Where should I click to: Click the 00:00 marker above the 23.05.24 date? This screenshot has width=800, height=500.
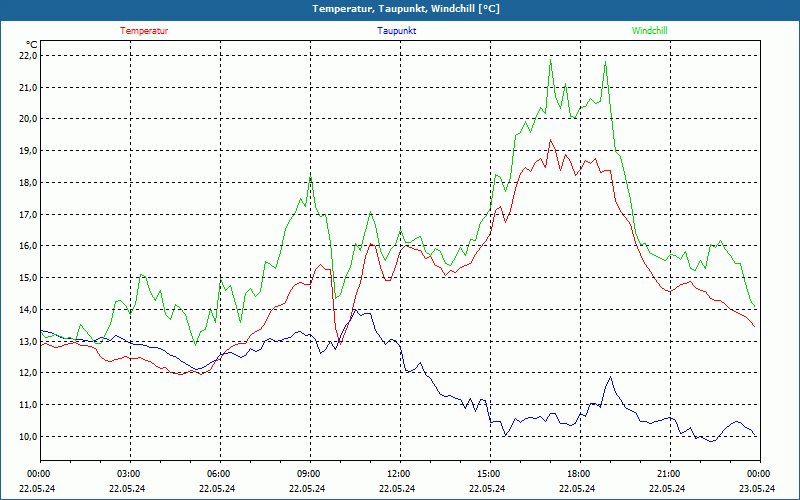(x=758, y=474)
